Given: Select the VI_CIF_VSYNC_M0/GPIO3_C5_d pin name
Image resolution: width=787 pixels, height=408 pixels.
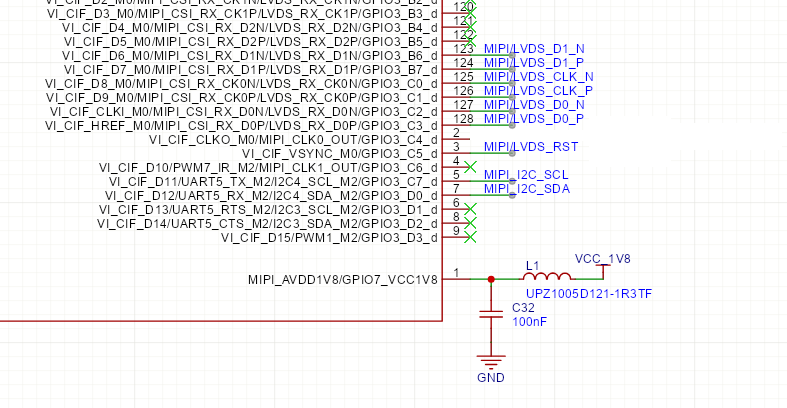Looking at the screenshot, I should (349, 153).
